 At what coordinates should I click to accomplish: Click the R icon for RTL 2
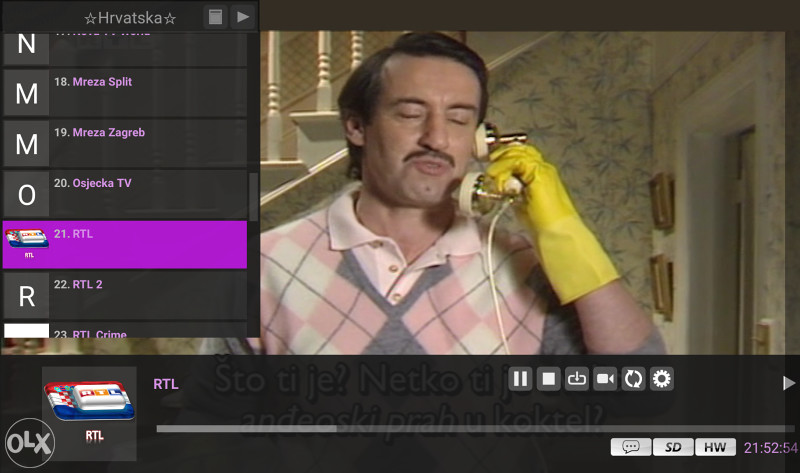pos(27,296)
